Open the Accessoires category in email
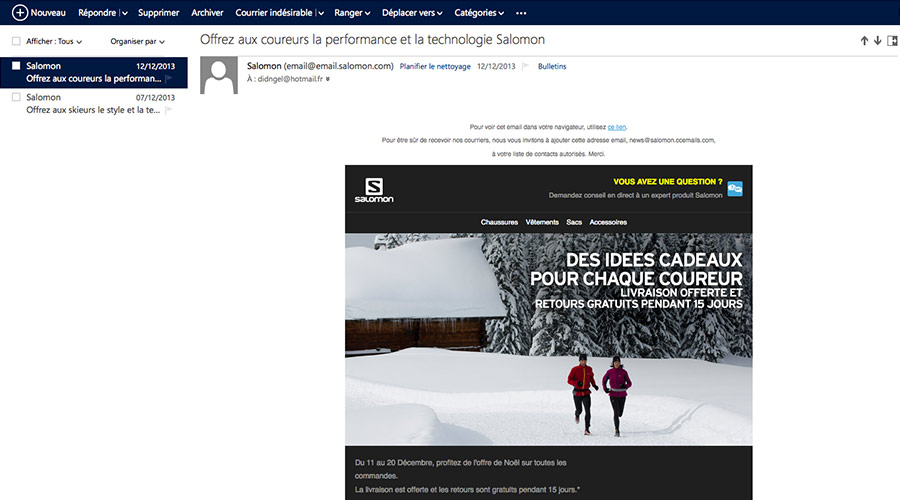This screenshot has height=500, width=900. tap(608, 222)
